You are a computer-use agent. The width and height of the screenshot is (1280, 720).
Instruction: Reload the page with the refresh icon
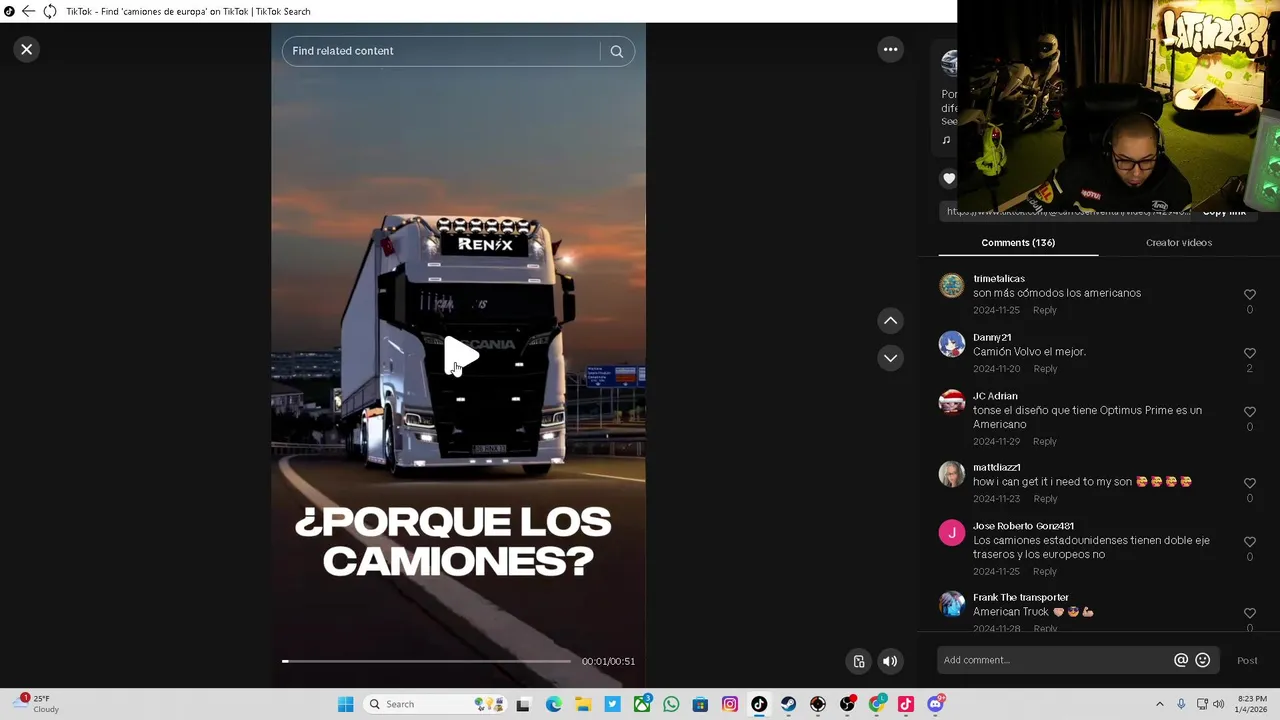tap(49, 11)
